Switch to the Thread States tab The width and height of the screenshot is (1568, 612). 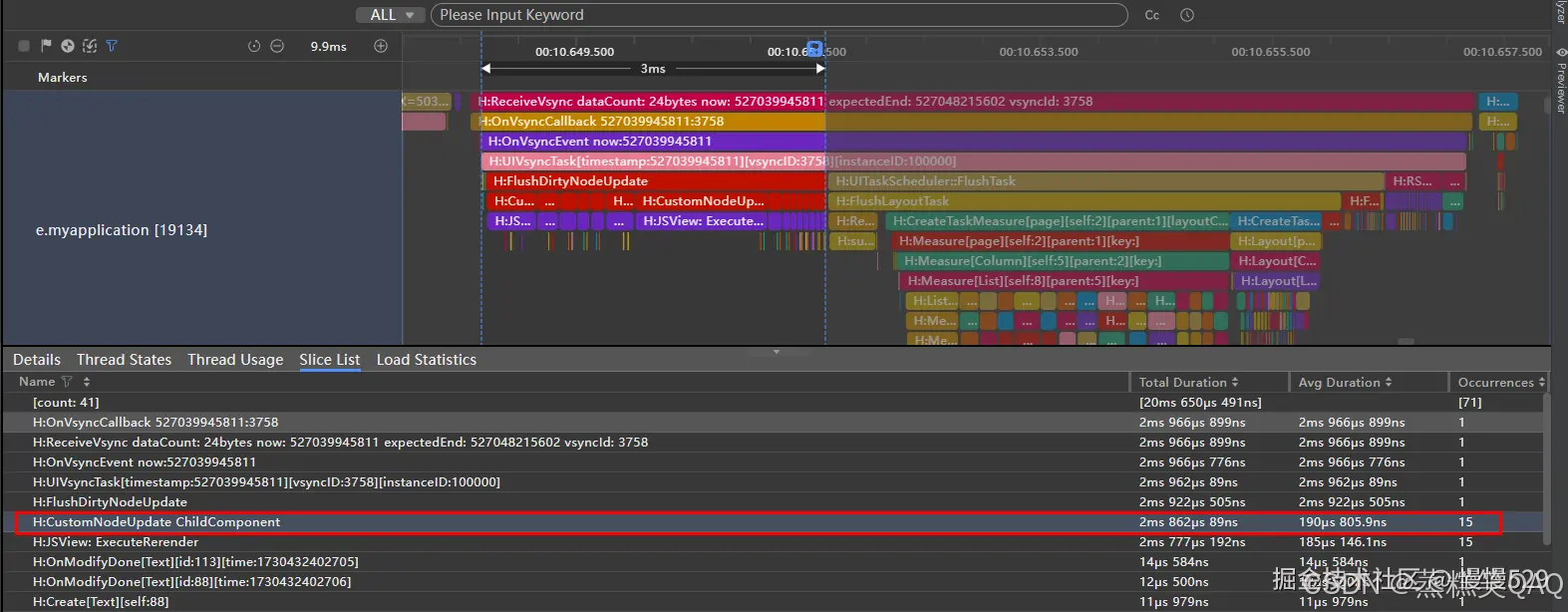click(124, 360)
